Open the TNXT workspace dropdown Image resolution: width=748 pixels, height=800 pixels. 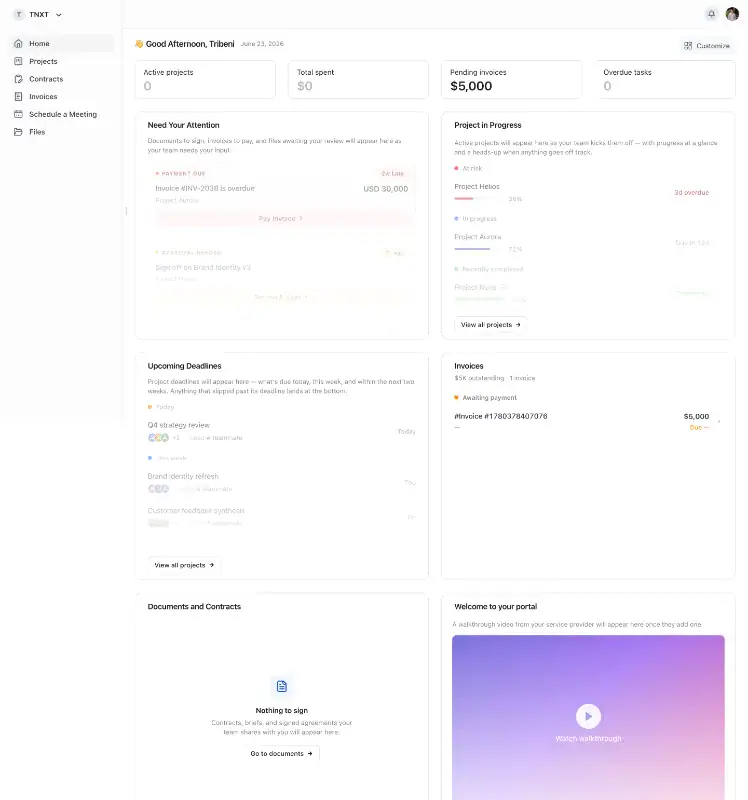point(38,15)
